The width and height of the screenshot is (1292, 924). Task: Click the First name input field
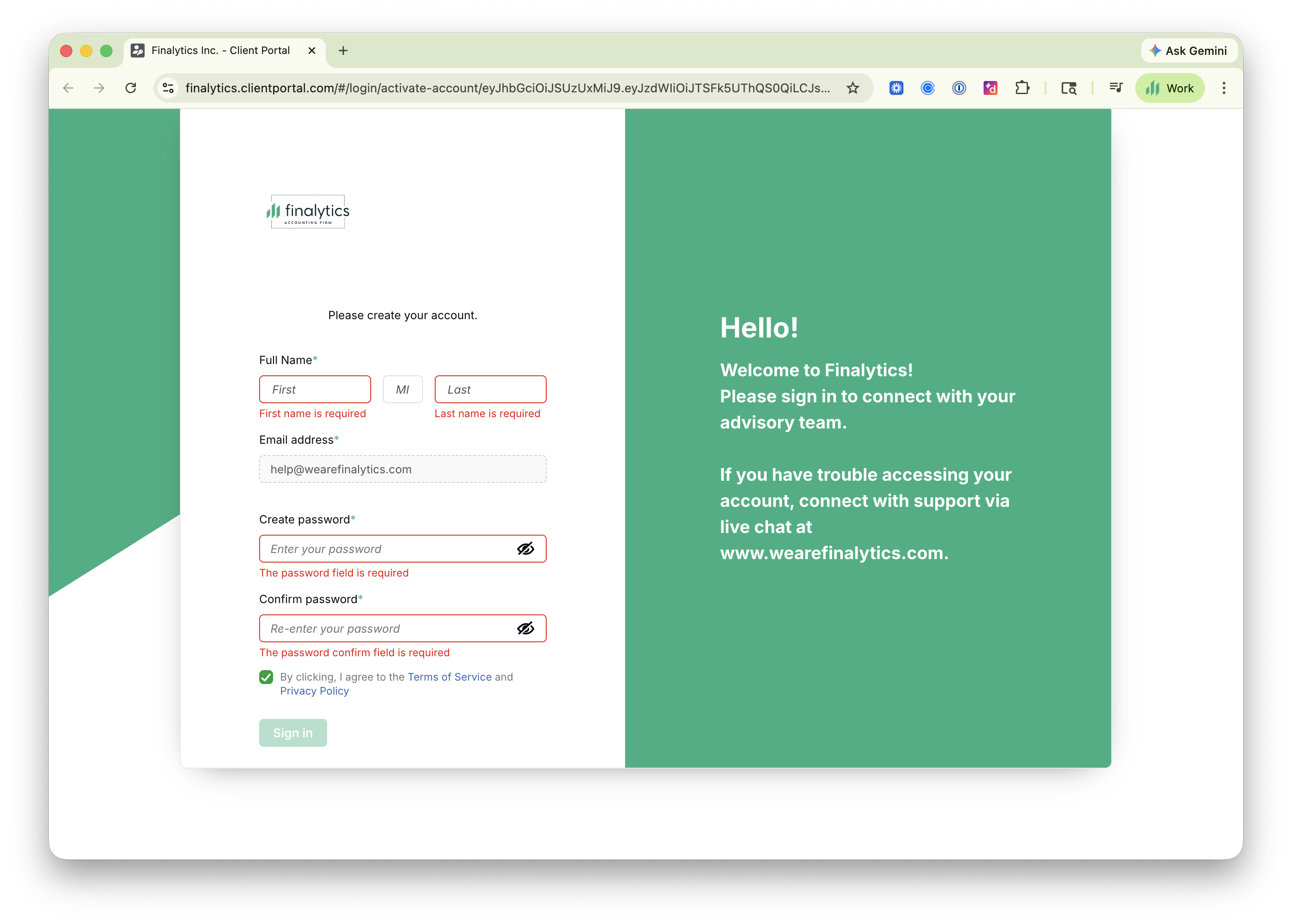click(x=315, y=390)
